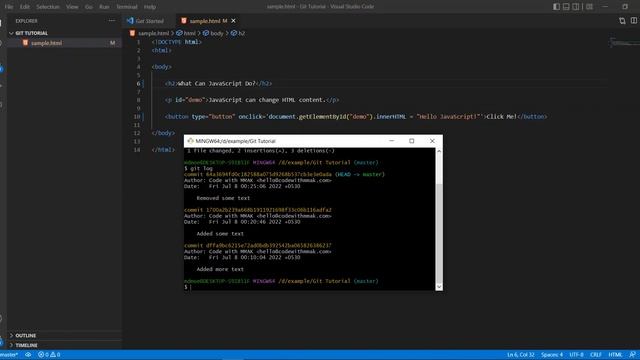Screen dimensions: 640x360
Task: Expand the OUTLINE section
Action: 64,336
